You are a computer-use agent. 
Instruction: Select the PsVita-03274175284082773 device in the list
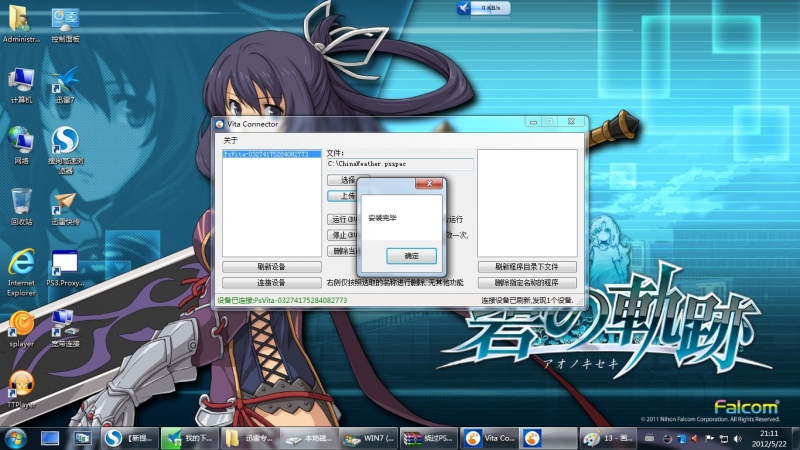click(271, 154)
